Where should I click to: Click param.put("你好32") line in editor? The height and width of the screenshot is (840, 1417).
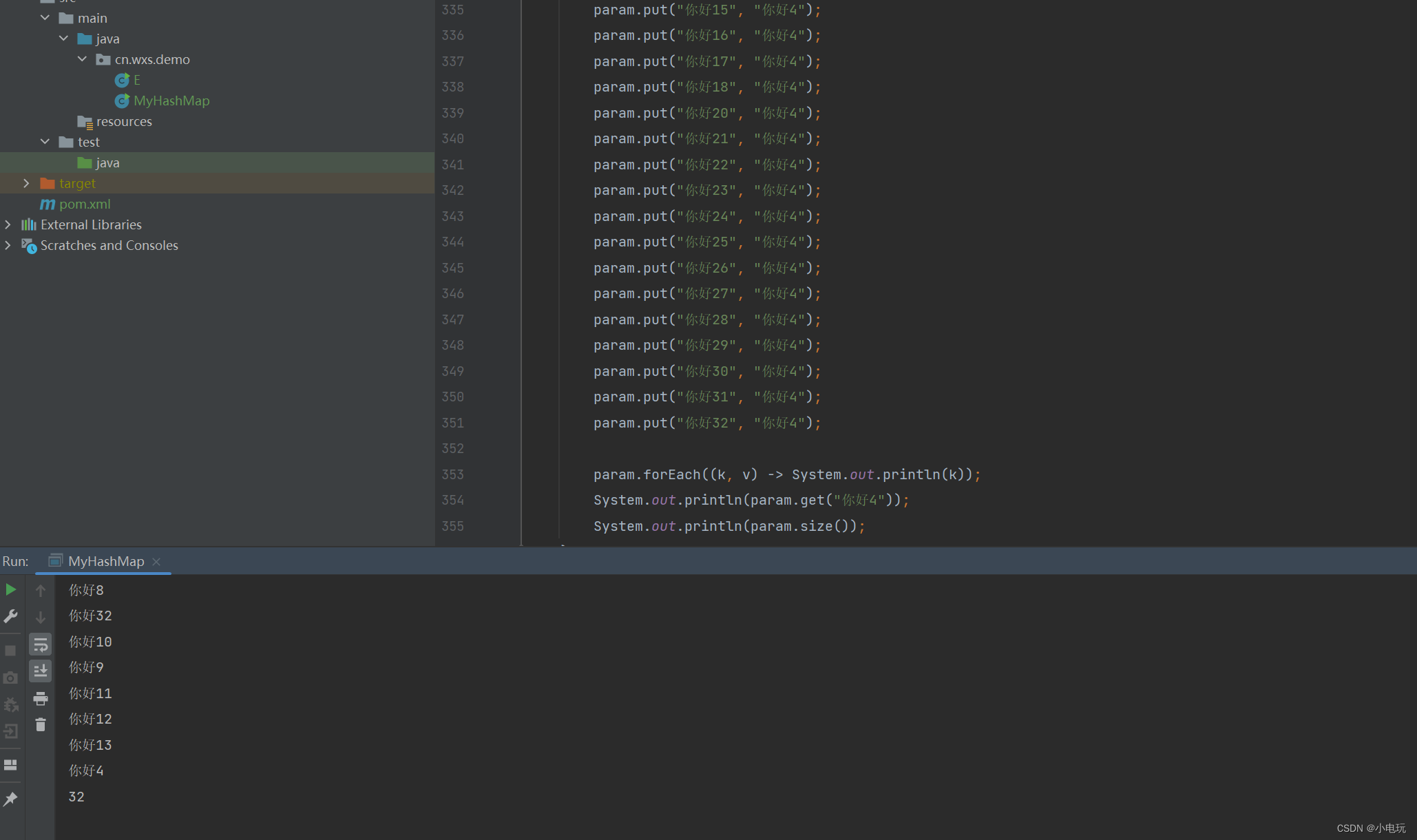pyautogui.click(x=707, y=423)
